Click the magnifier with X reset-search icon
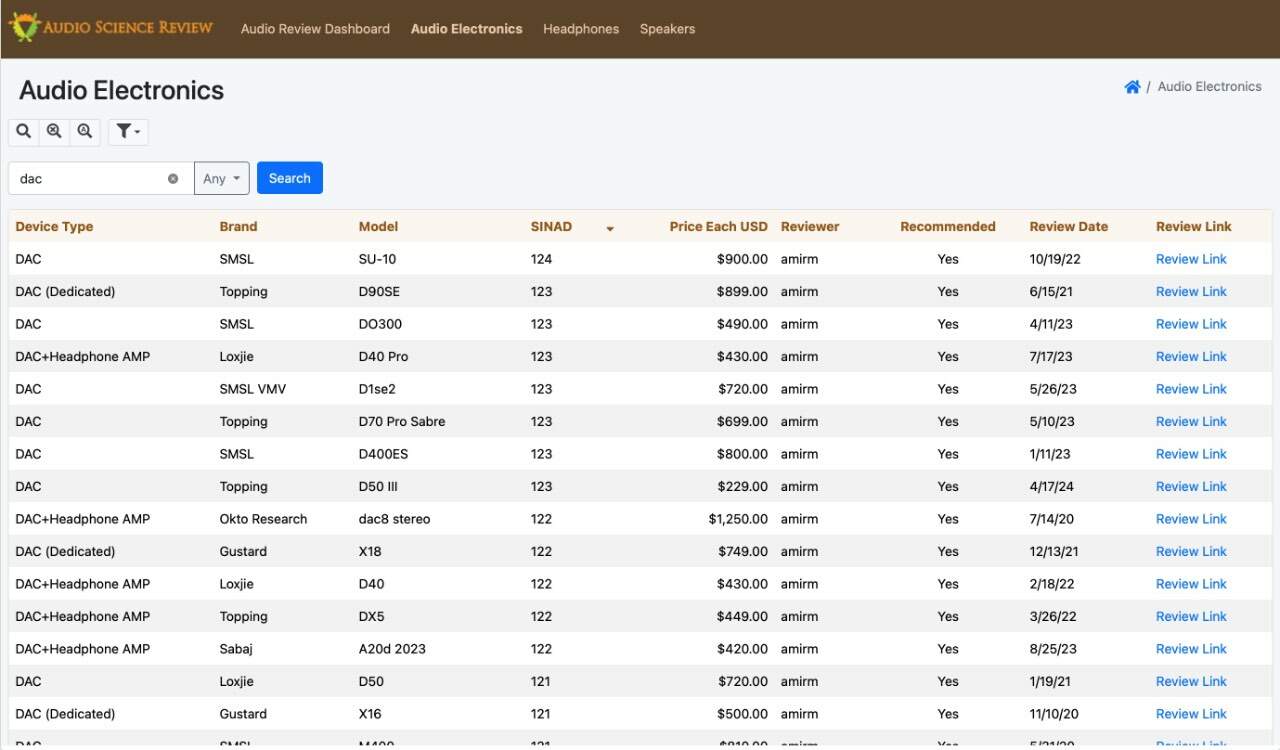Screen dimensions: 1280x750 tap(54, 131)
